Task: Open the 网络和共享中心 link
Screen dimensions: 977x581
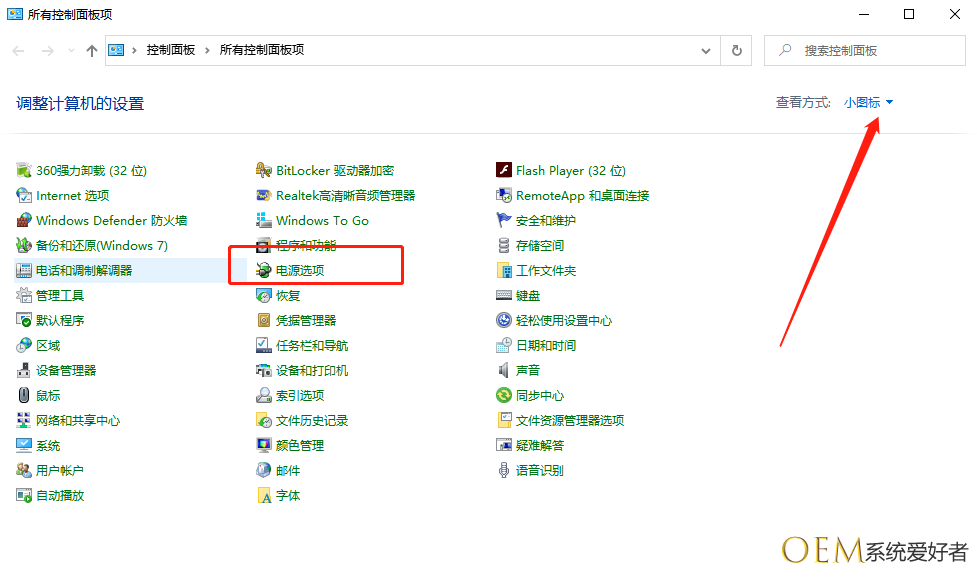Action: coord(77,421)
